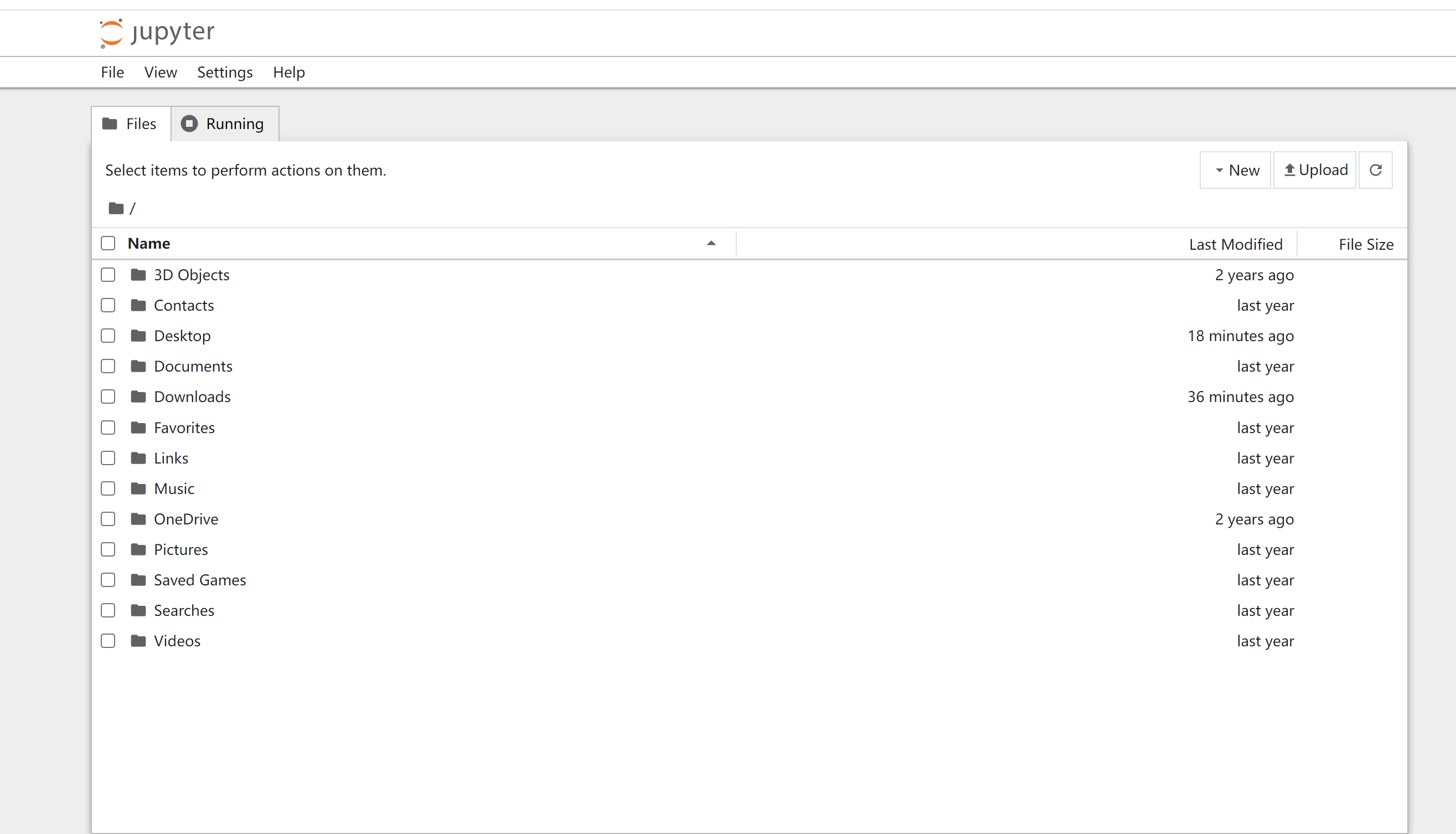Tick the checkbox for 3D Objects
Viewport: 1456px width, 834px height.
[x=108, y=275]
